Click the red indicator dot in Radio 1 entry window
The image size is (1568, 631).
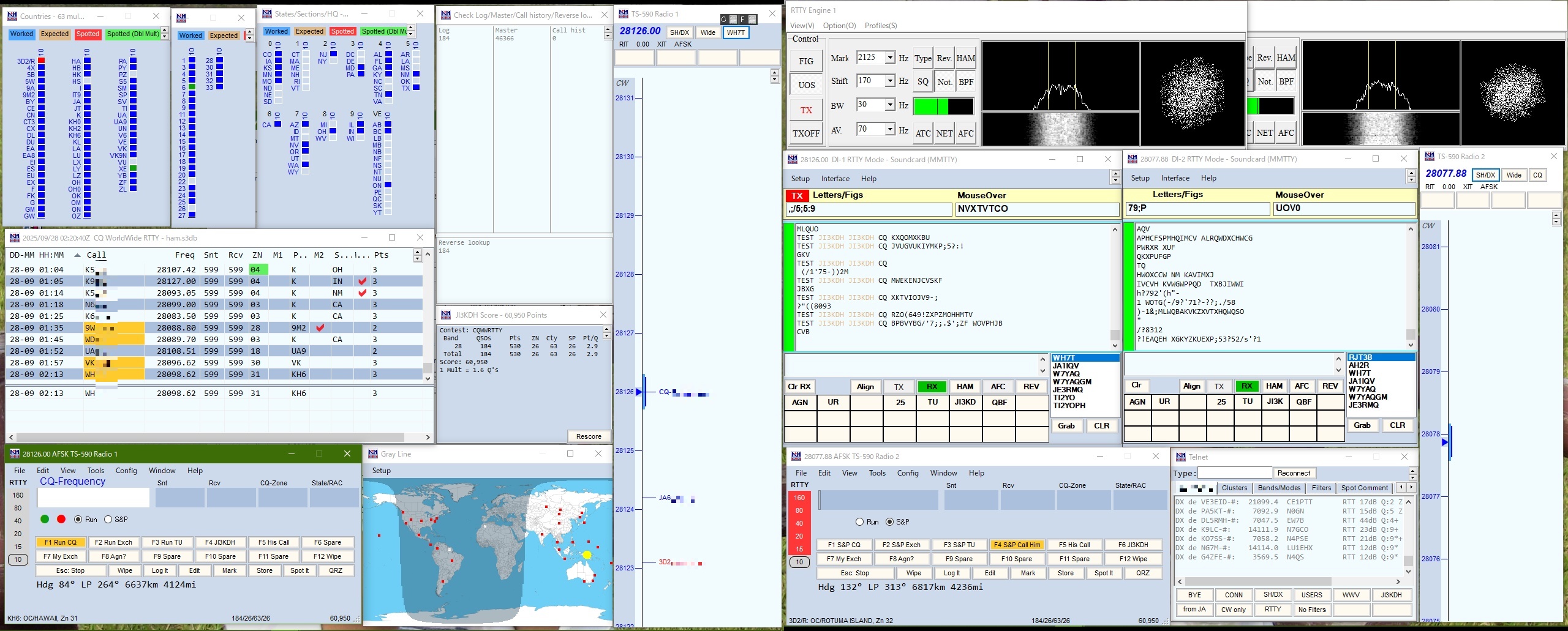[61, 519]
